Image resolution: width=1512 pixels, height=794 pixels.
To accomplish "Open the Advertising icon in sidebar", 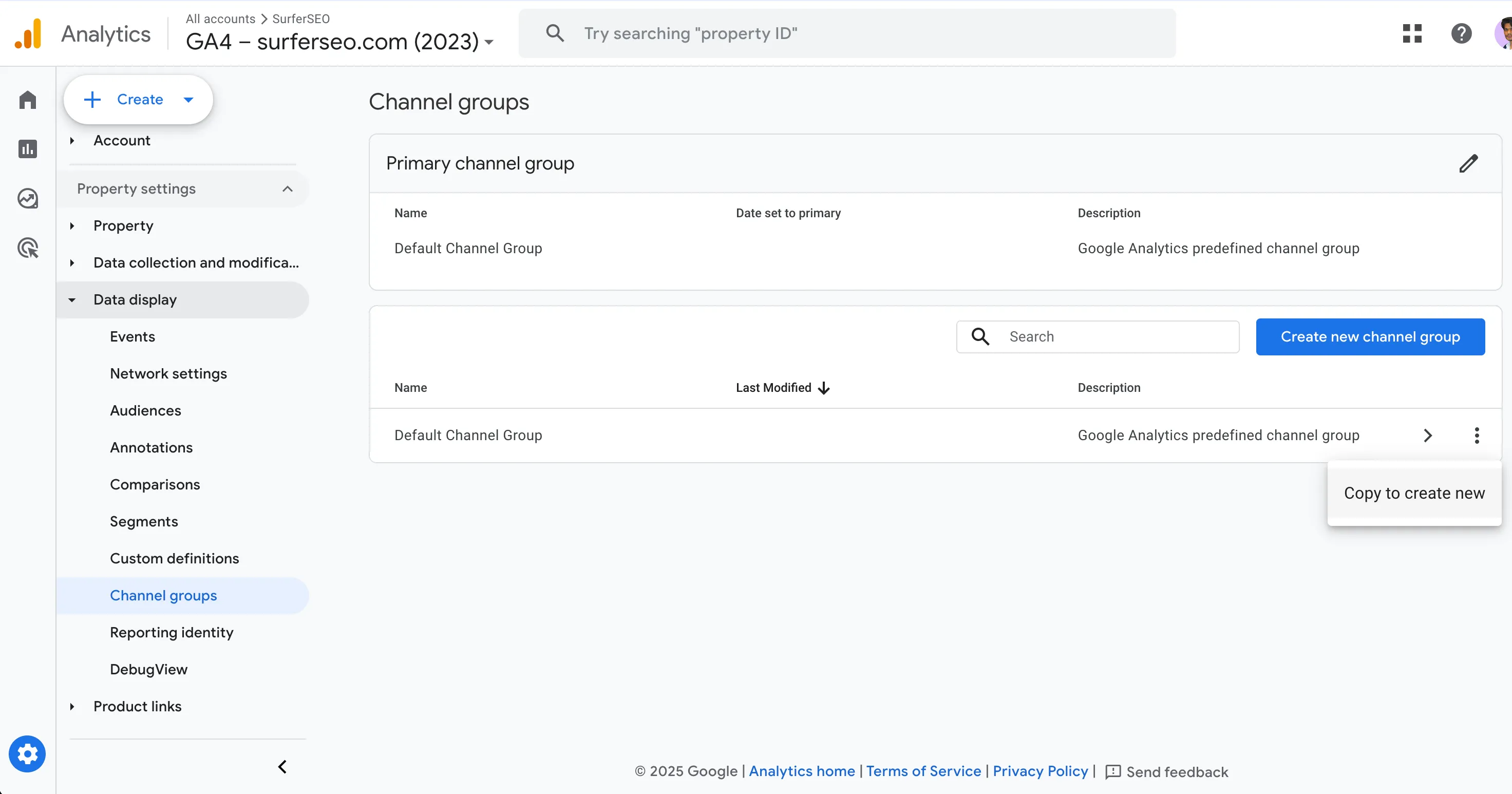I will coord(28,248).
